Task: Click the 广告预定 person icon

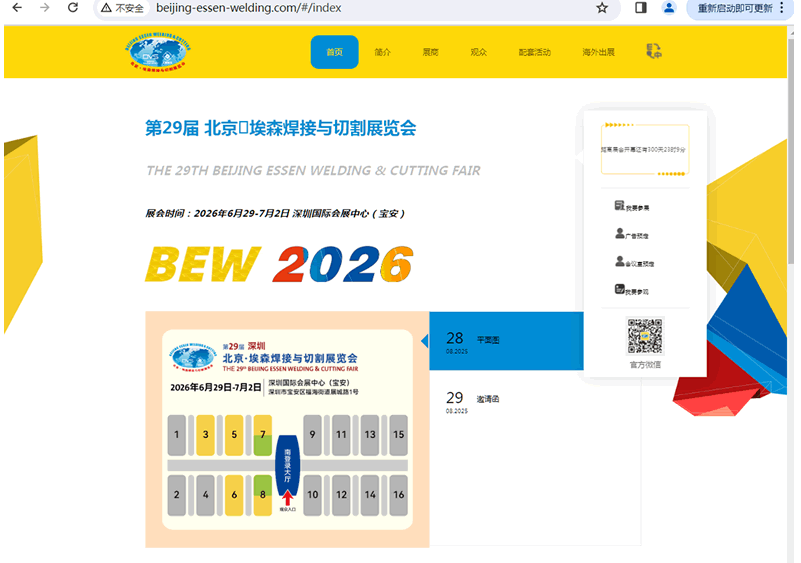Action: click(619, 234)
